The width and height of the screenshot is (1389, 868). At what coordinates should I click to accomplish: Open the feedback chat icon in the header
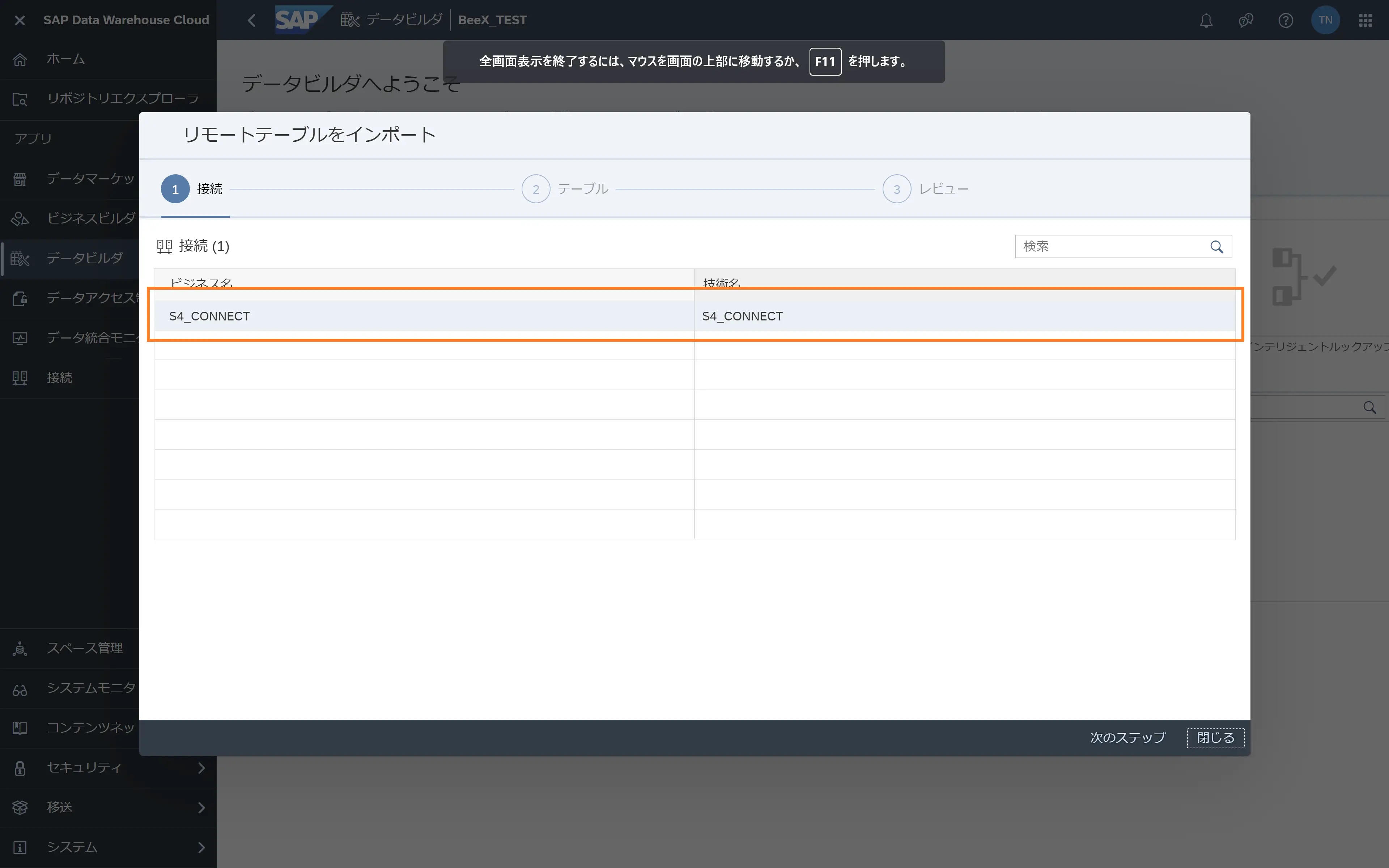click(1245, 21)
